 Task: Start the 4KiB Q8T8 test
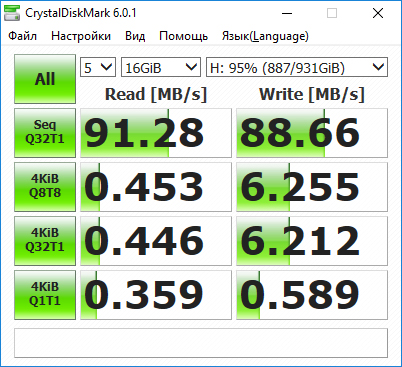click(45, 187)
